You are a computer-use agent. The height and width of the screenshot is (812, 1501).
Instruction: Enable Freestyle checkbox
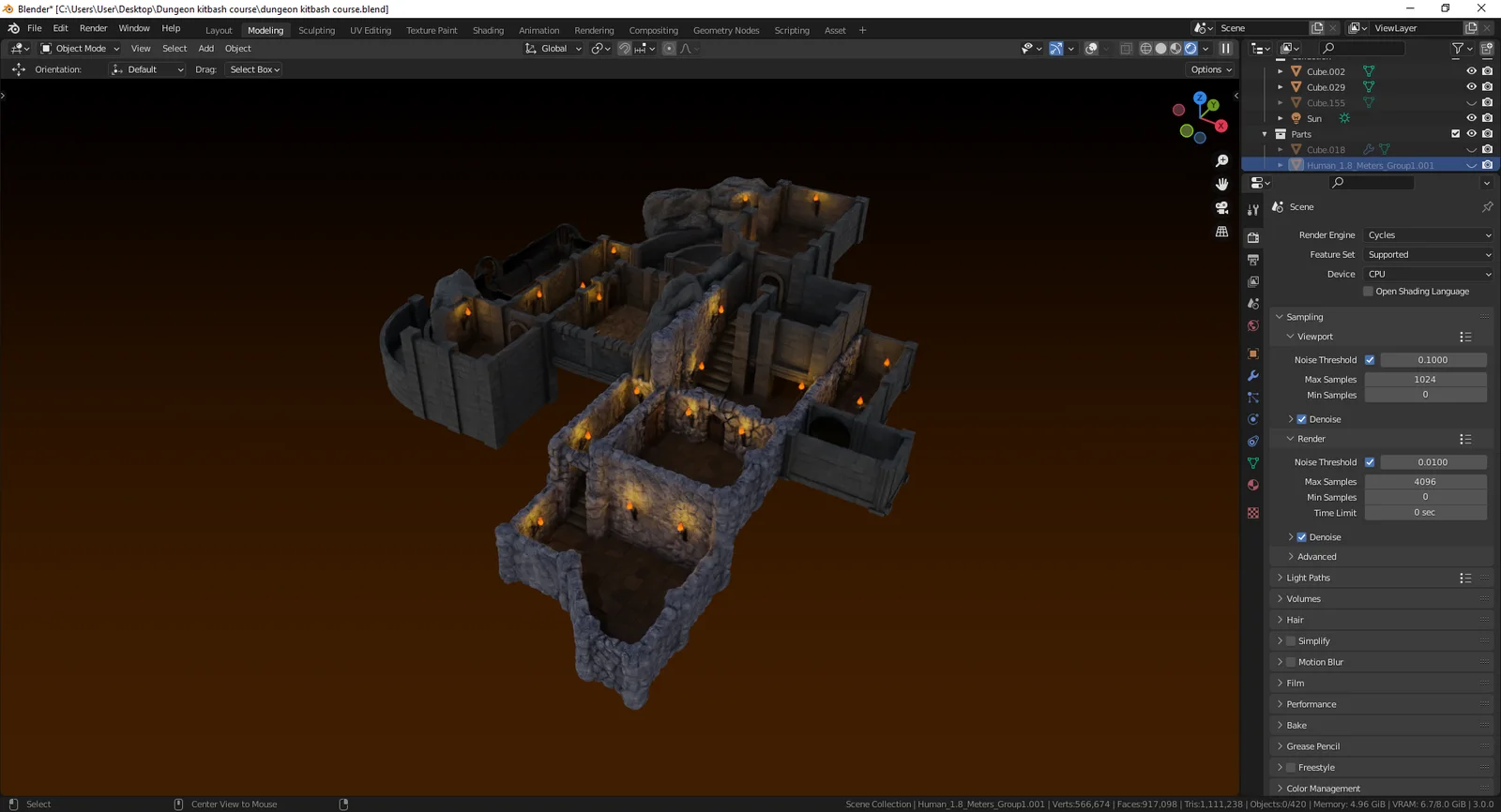(1291, 768)
